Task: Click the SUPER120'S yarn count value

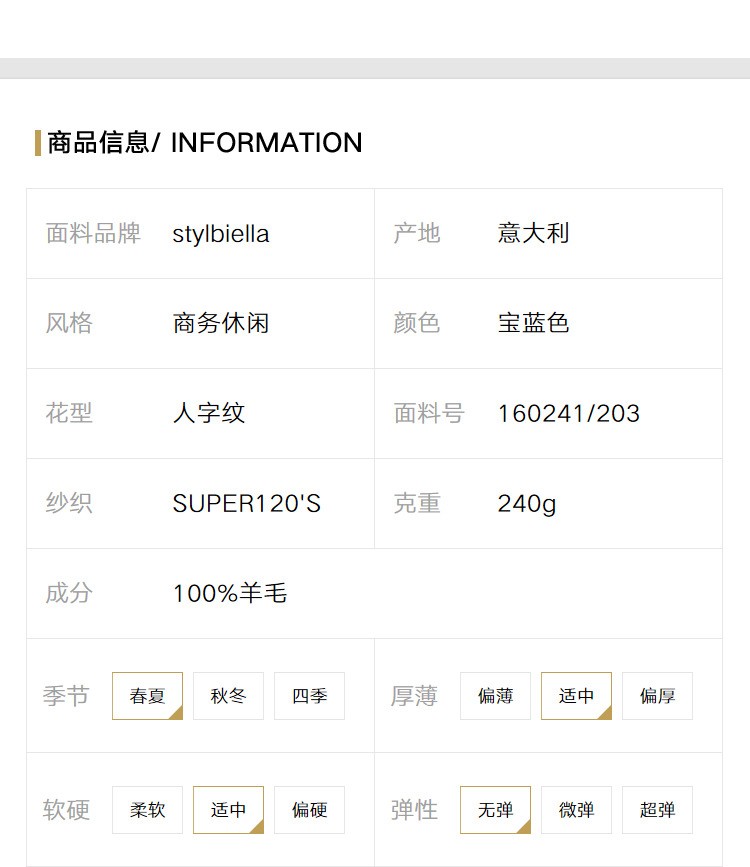Action: click(x=246, y=503)
